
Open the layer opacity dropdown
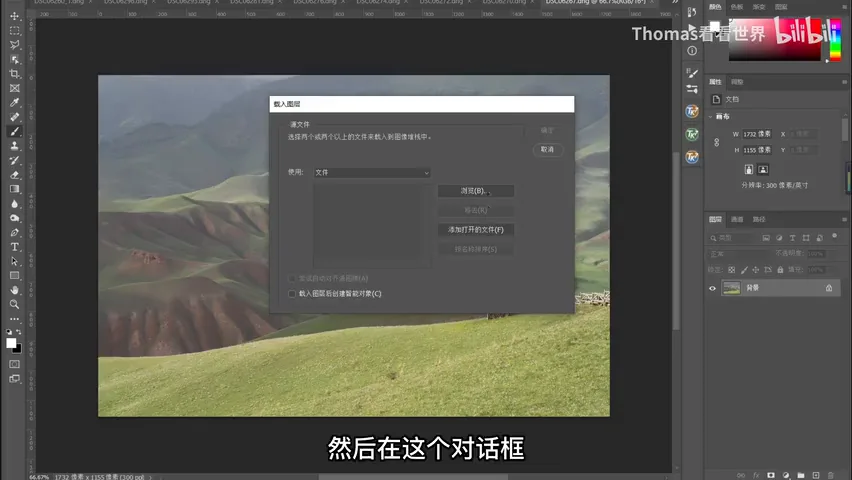coord(816,254)
